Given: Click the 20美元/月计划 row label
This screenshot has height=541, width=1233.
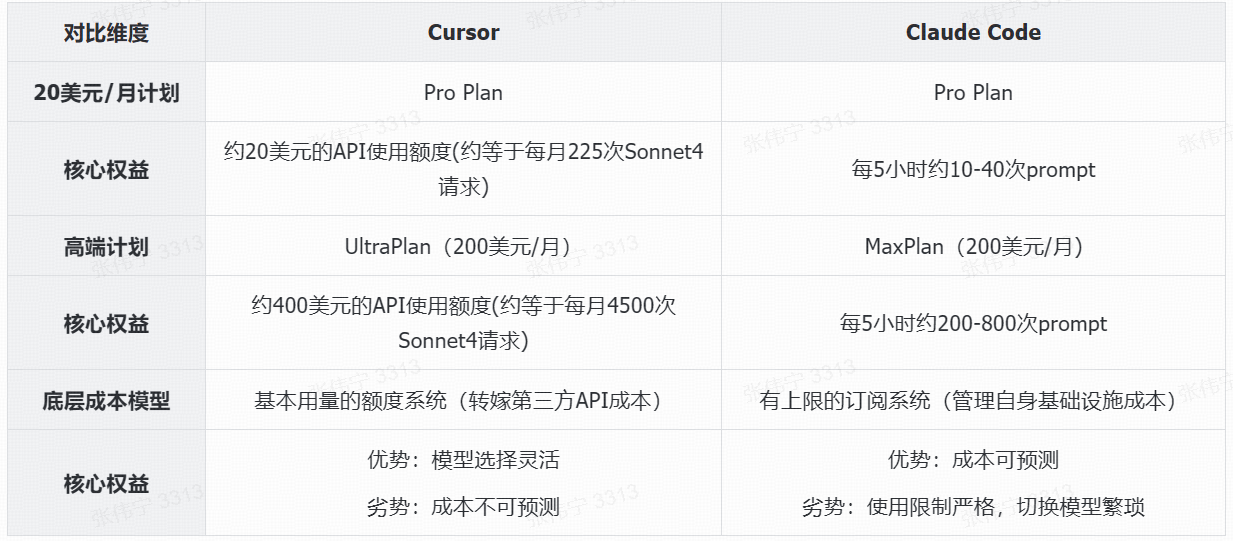Looking at the screenshot, I should pyautogui.click(x=105, y=93).
